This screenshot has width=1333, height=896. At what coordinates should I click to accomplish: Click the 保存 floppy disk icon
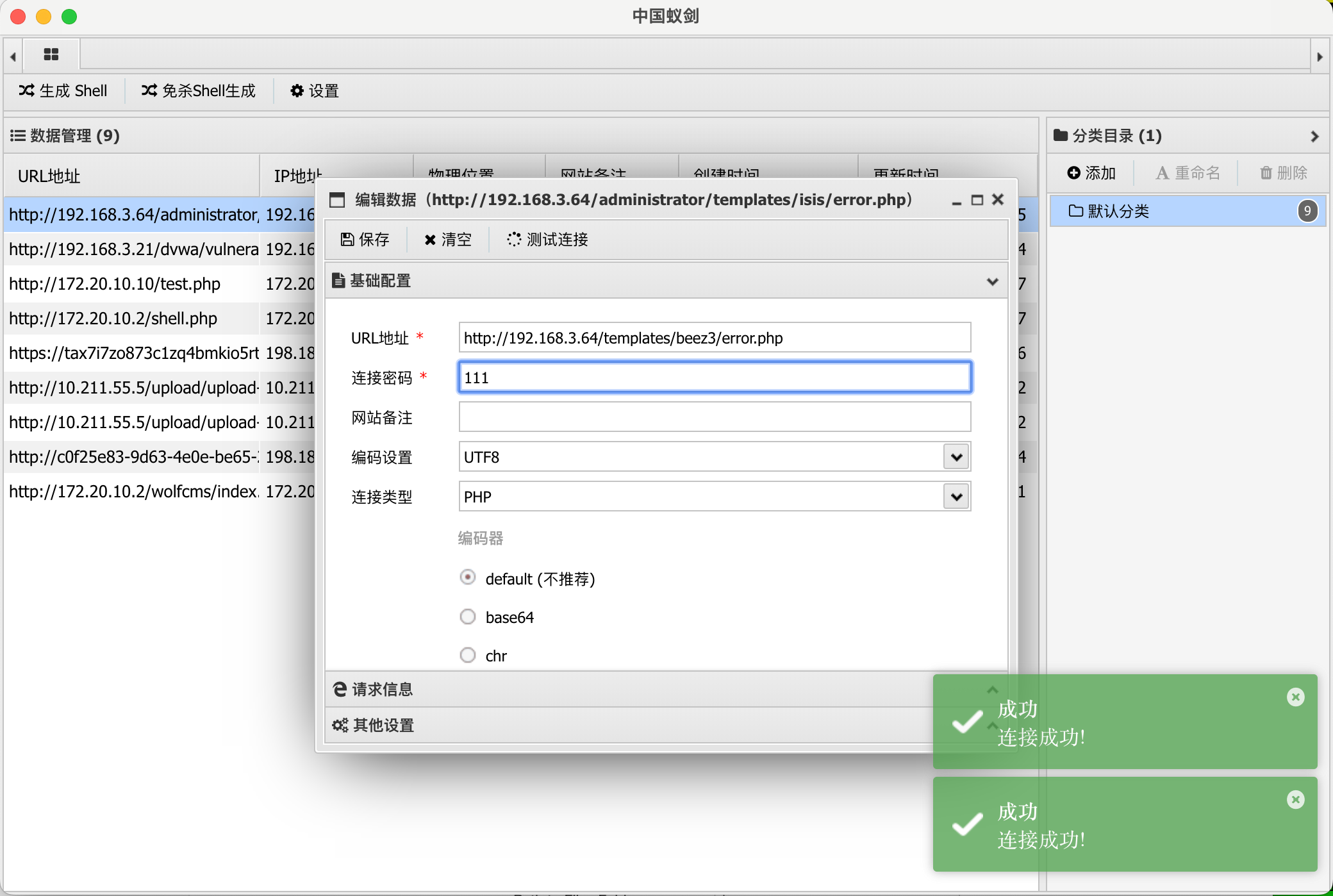[347, 239]
